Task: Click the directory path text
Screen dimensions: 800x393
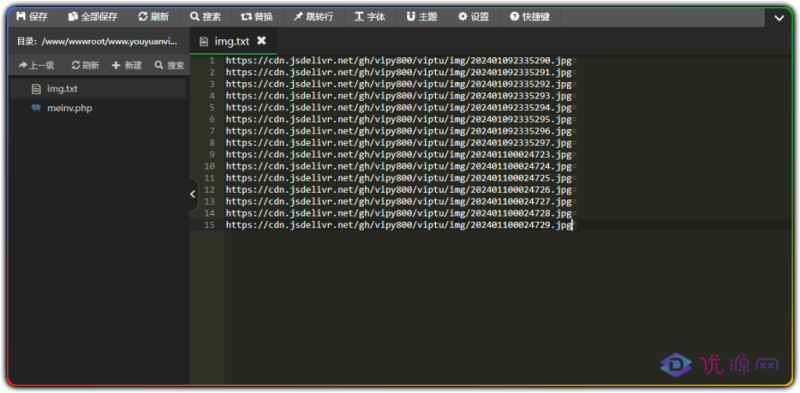Action: pyautogui.click(x=97, y=41)
